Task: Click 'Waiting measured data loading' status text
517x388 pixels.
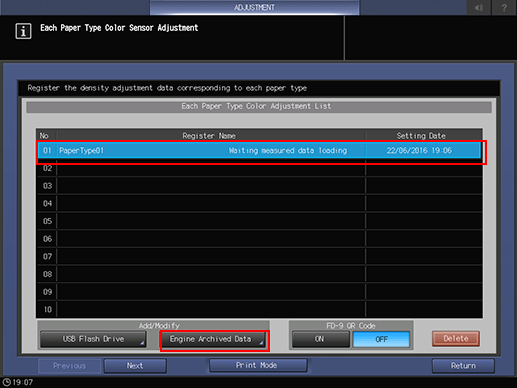Action: pyautogui.click(x=288, y=151)
